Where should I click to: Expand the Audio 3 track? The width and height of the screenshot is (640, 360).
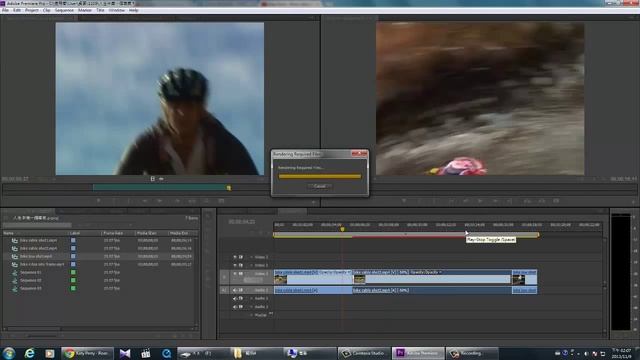click(x=251, y=307)
